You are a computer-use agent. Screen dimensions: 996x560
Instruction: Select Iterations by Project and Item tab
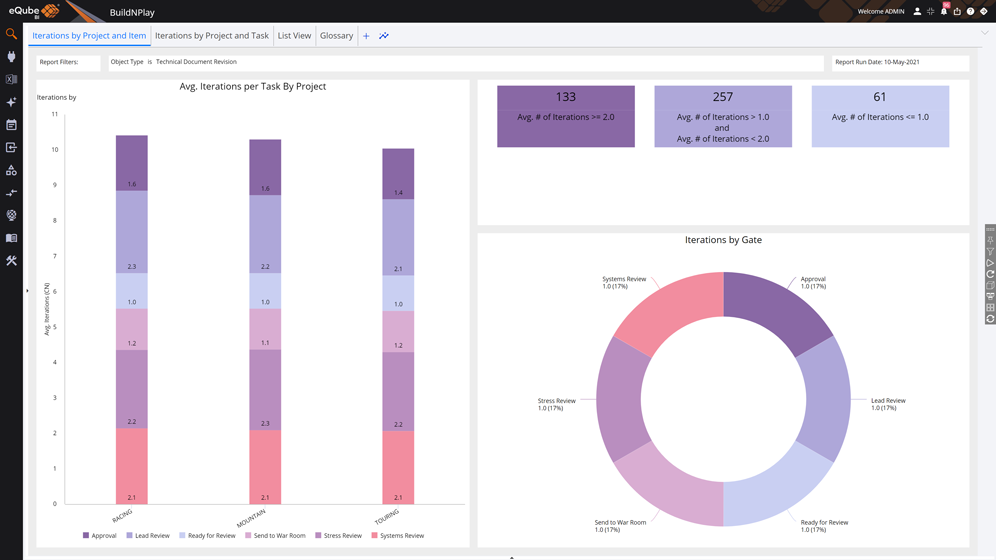pos(89,36)
